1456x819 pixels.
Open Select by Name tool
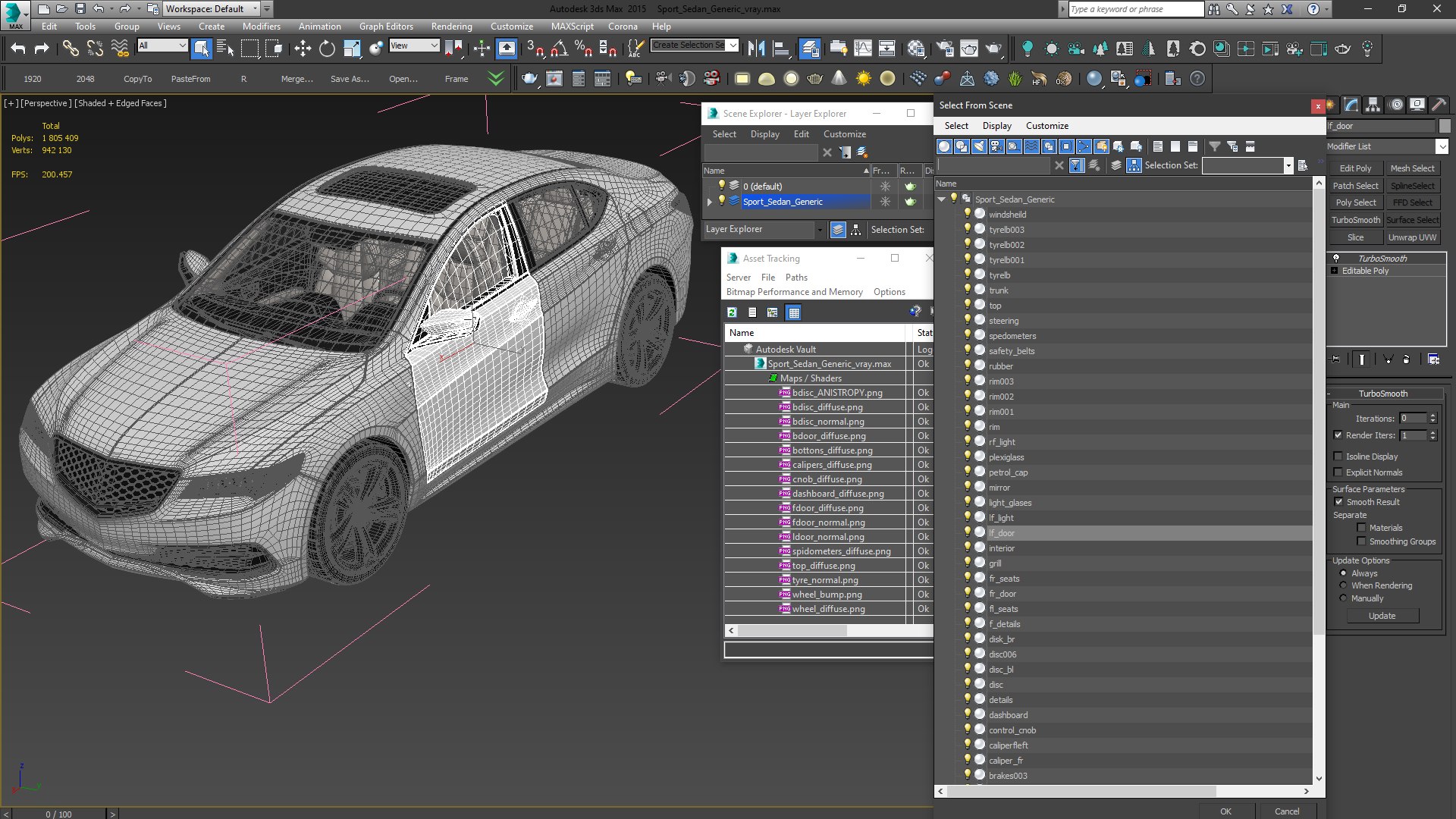tap(225, 49)
